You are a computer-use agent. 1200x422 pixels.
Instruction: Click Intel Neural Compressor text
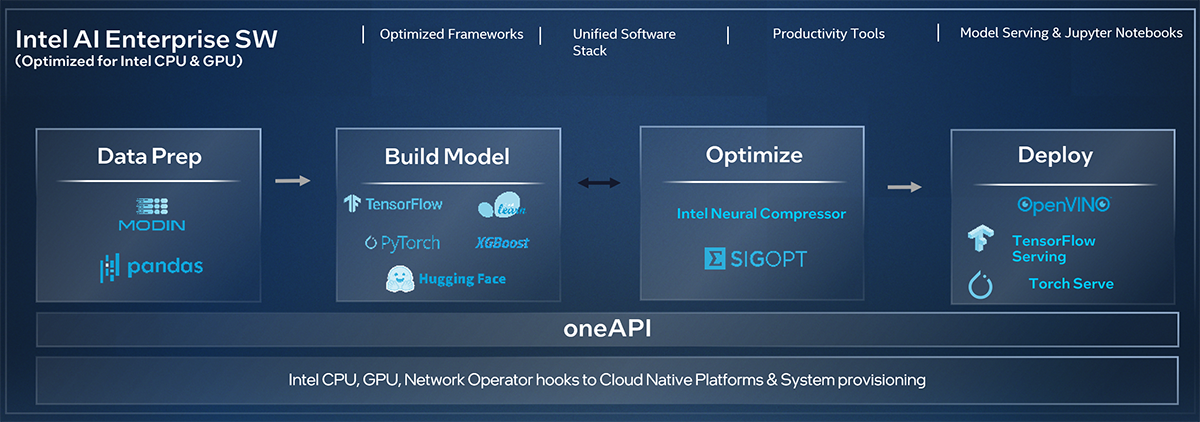761,213
